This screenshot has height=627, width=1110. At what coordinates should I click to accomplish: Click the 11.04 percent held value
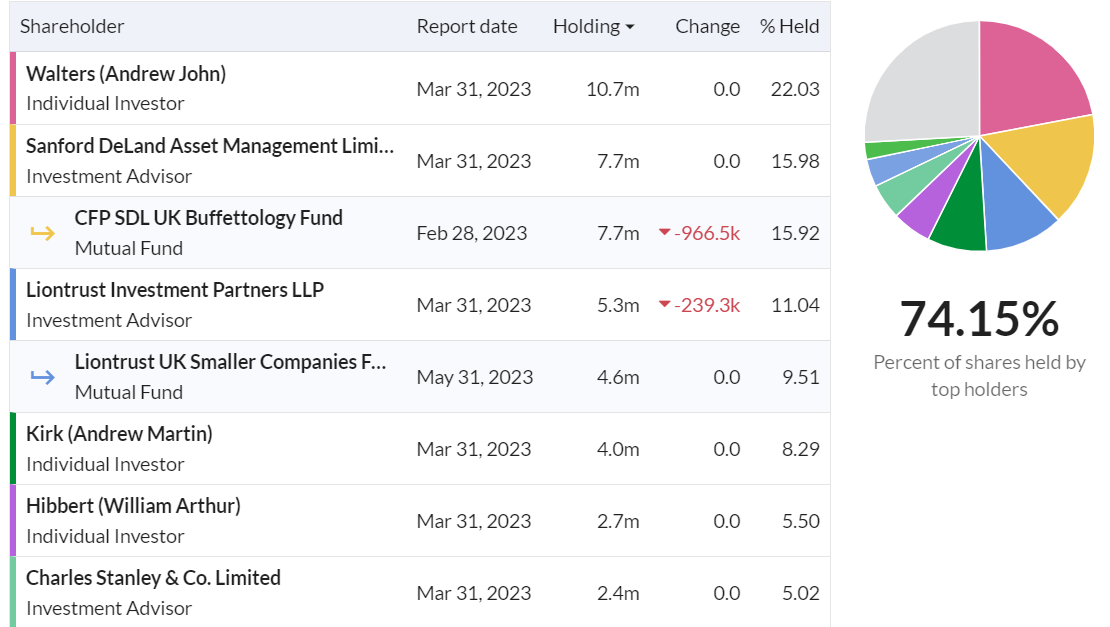[795, 305]
